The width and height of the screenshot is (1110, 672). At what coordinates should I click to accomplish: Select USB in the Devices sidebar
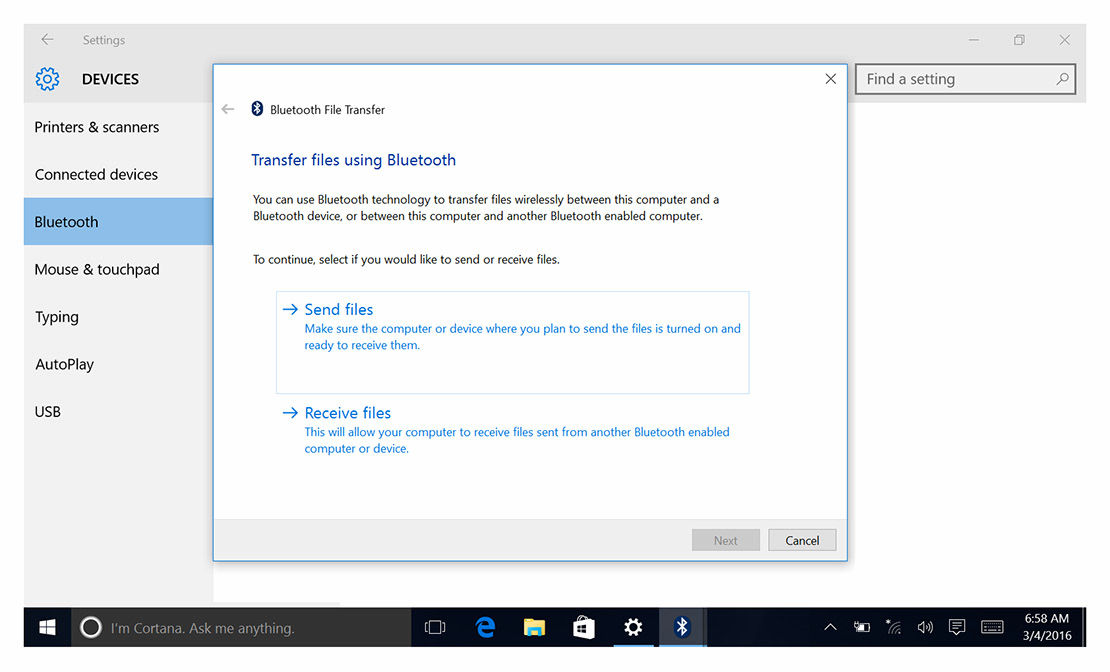[x=118, y=411]
